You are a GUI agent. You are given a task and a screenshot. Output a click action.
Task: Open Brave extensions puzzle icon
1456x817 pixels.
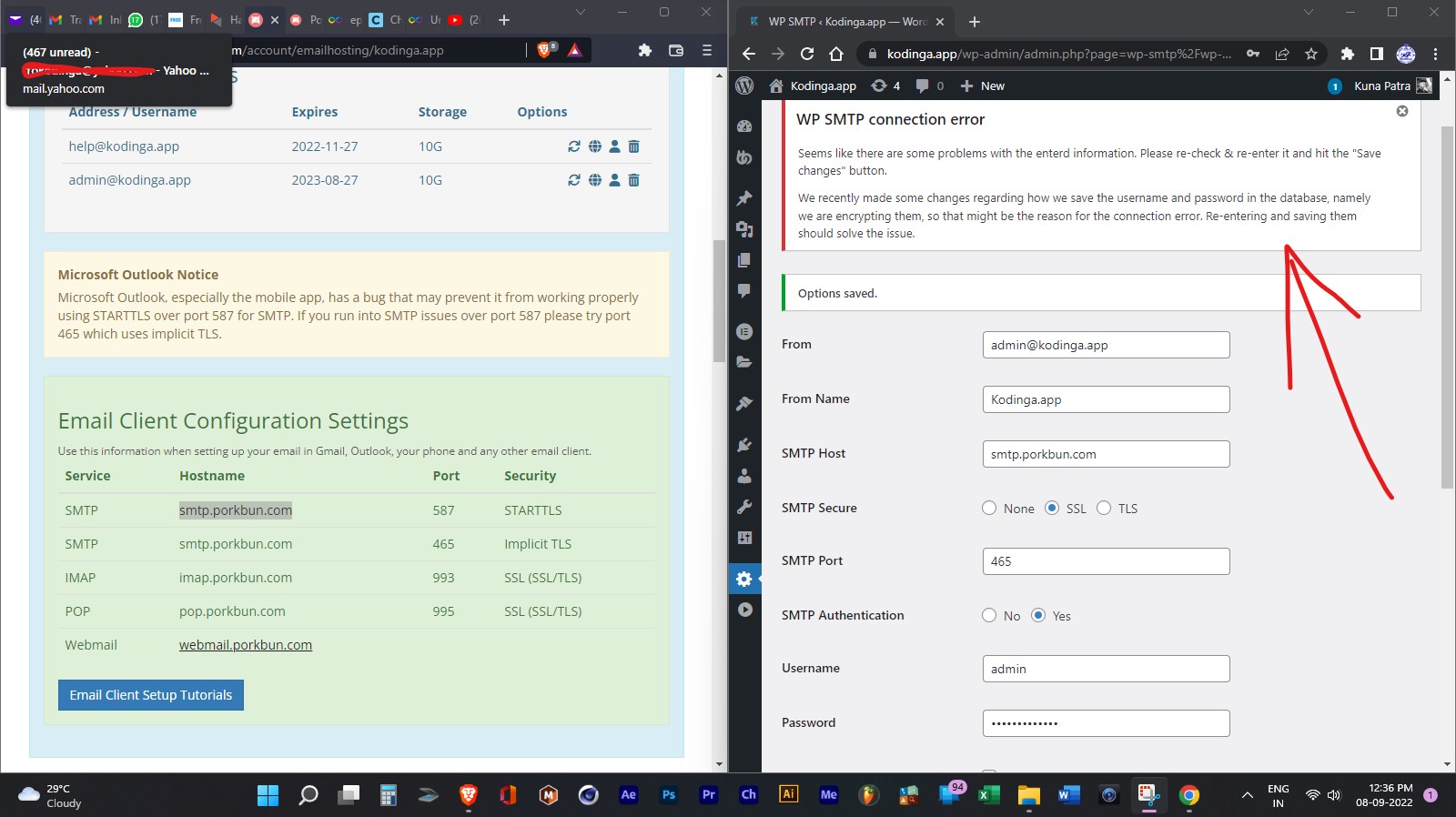pos(645,50)
